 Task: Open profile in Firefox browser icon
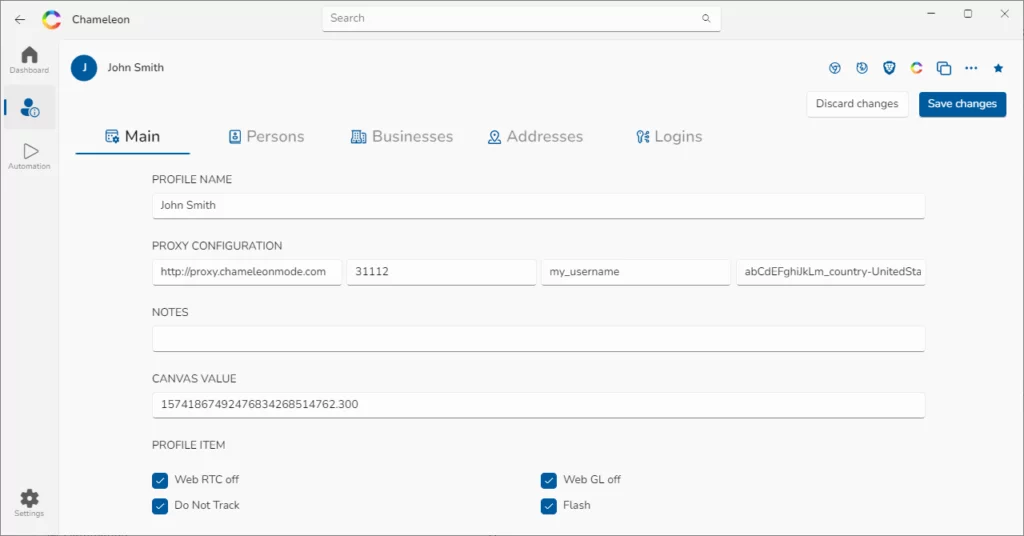point(862,68)
